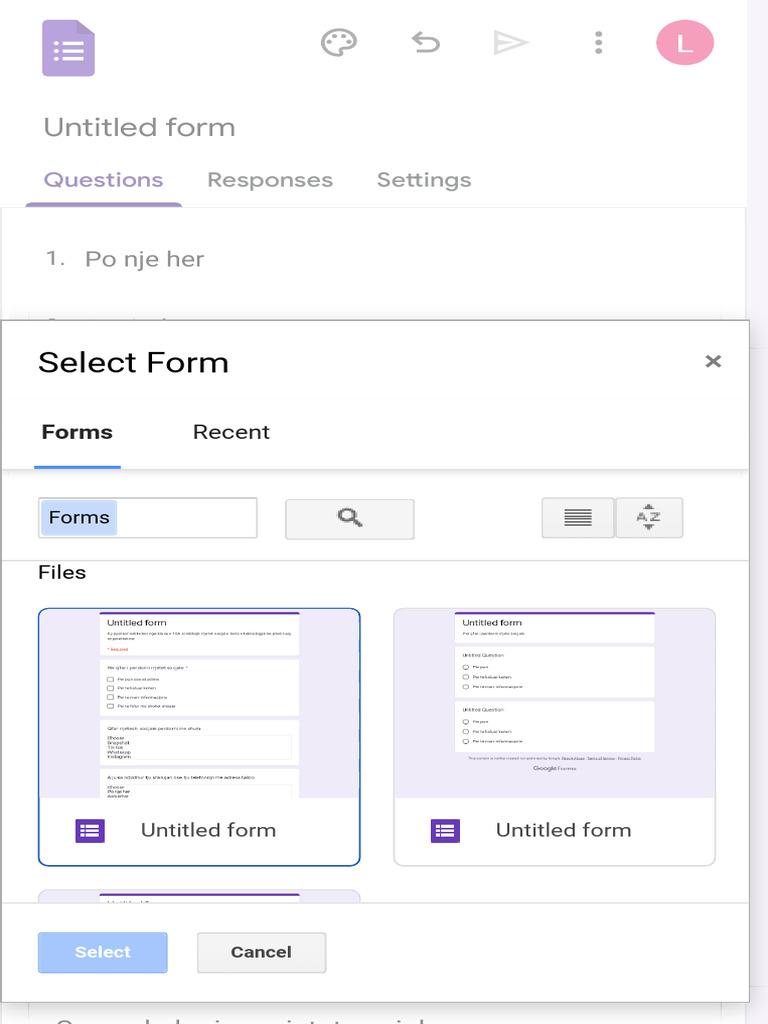
Task: Go to the Settings tab
Action: point(424,180)
